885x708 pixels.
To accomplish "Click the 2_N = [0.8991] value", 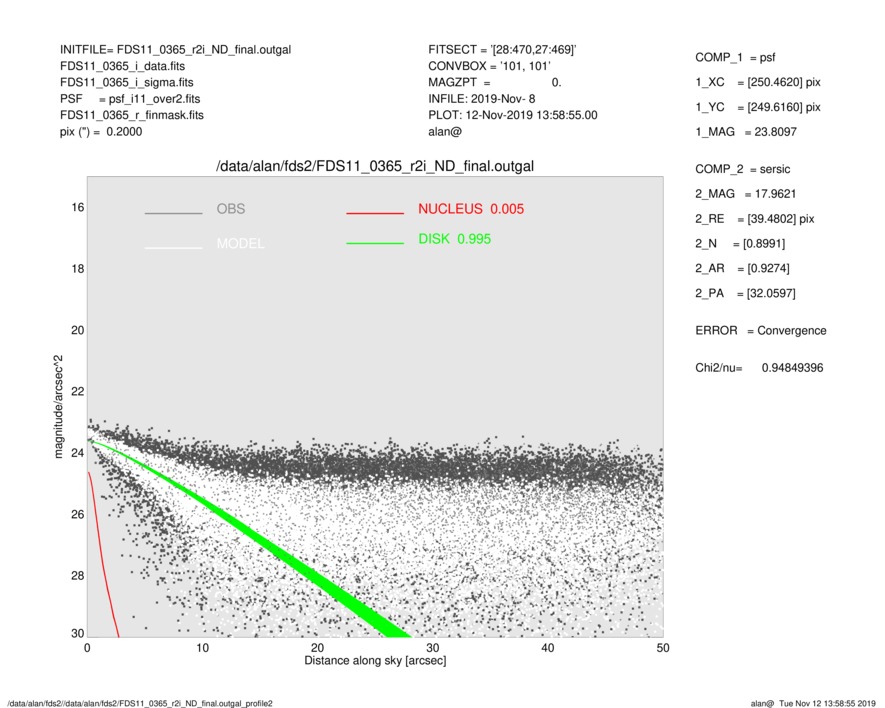I will click(740, 244).
